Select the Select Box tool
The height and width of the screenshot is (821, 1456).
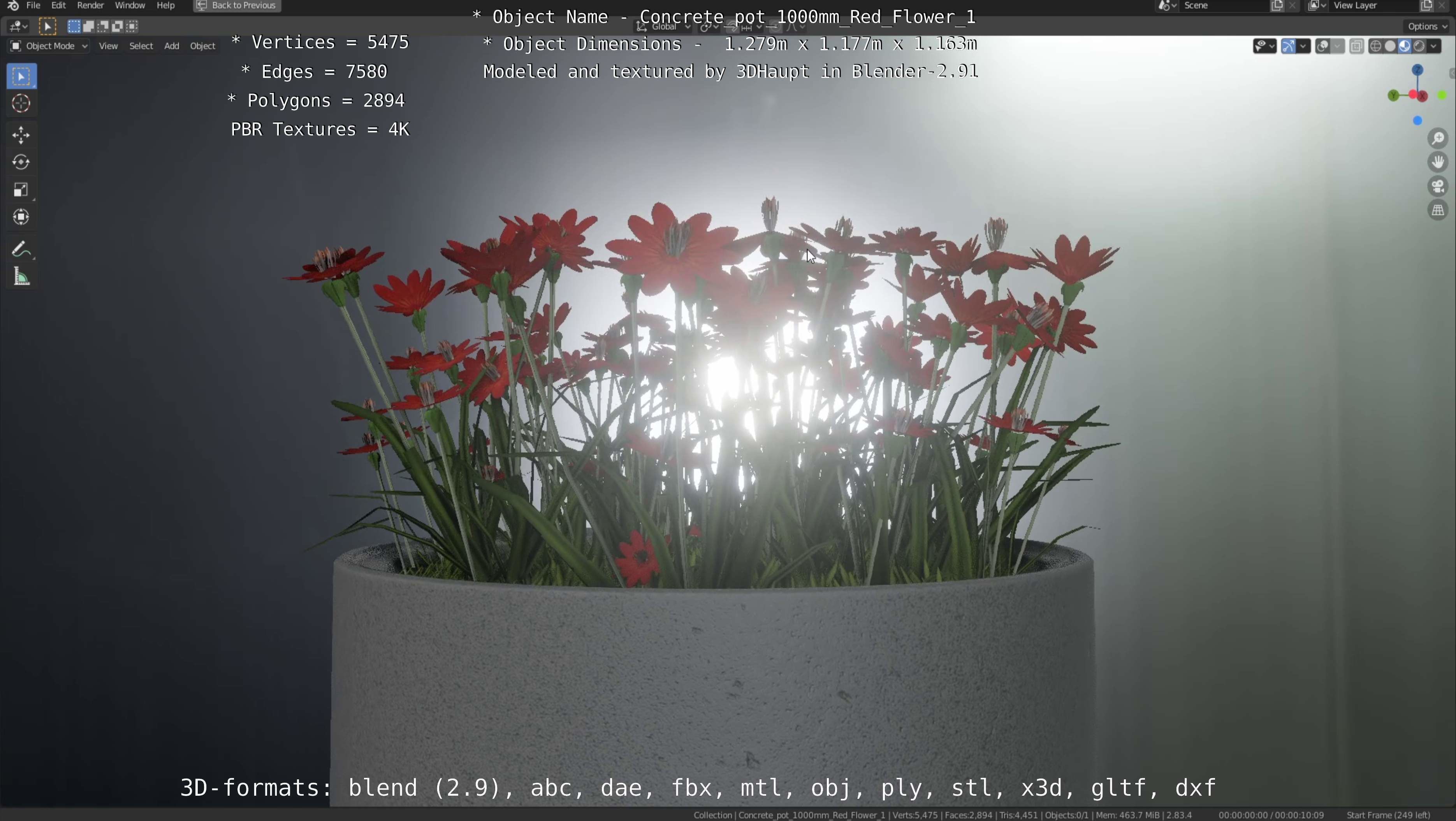pos(21,76)
